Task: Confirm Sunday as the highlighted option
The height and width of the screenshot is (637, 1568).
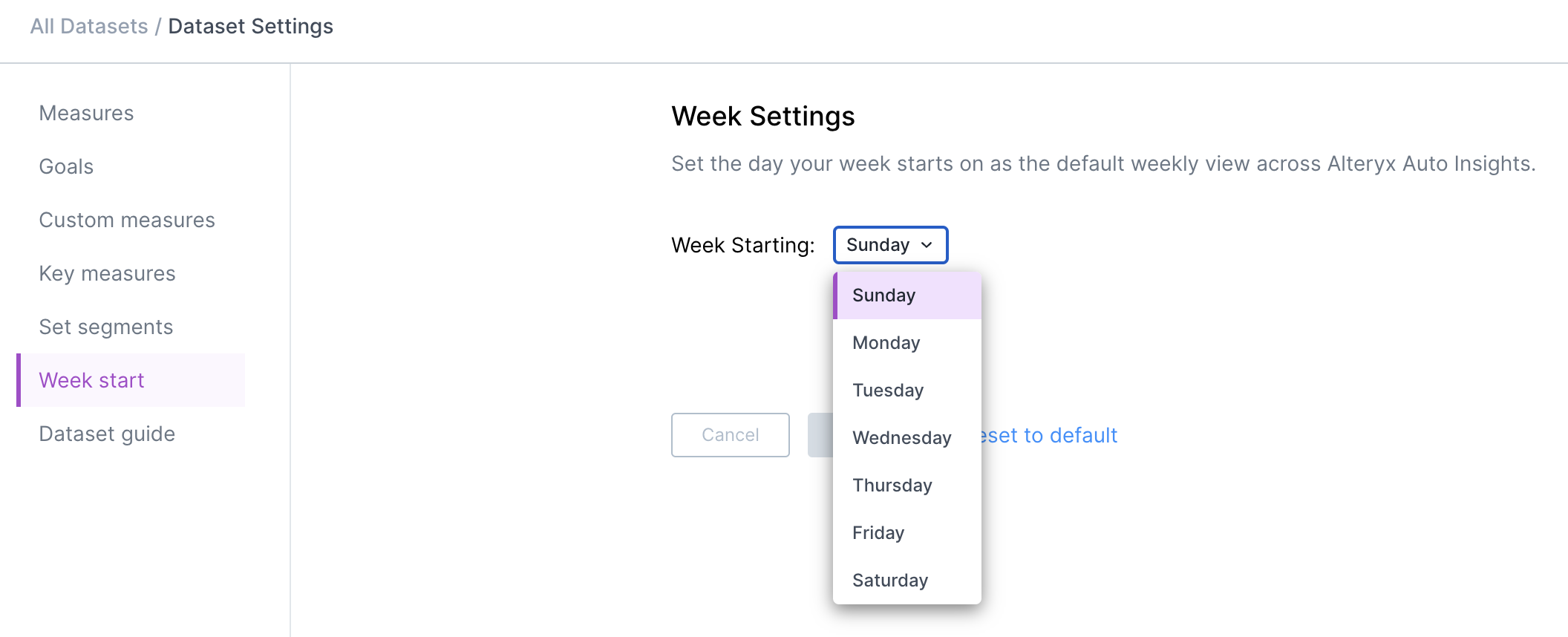Action: coord(883,295)
